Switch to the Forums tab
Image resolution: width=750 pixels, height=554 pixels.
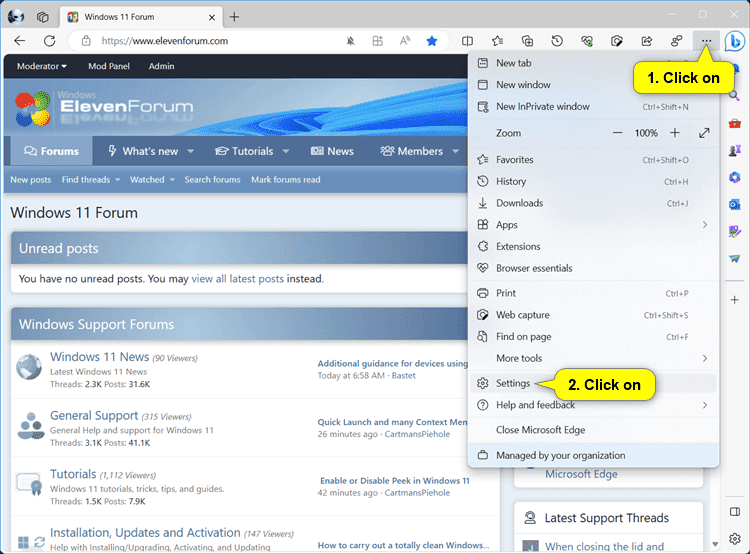51,151
